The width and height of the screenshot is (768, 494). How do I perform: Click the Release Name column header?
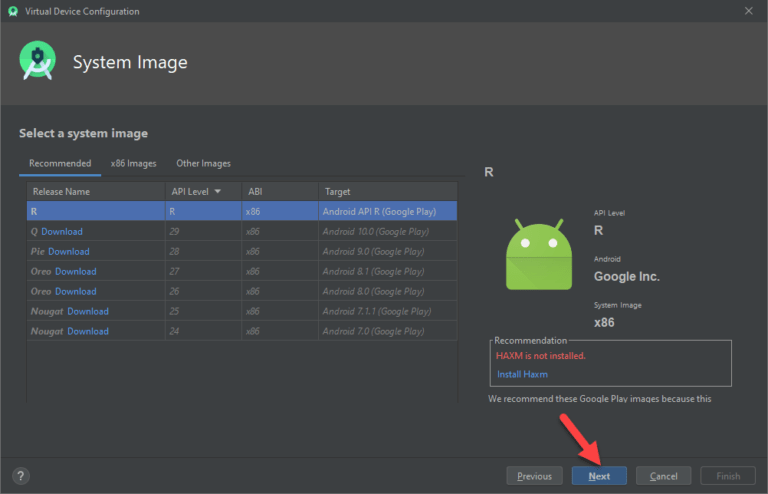(96, 191)
